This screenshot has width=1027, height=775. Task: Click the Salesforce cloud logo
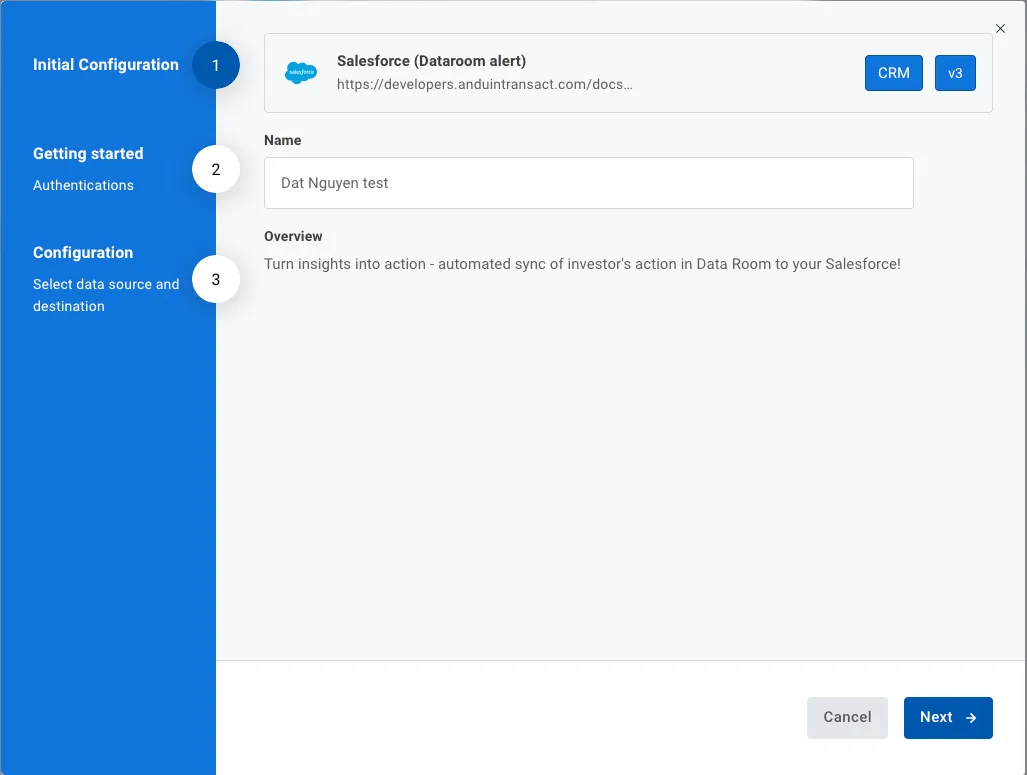[x=301, y=72]
